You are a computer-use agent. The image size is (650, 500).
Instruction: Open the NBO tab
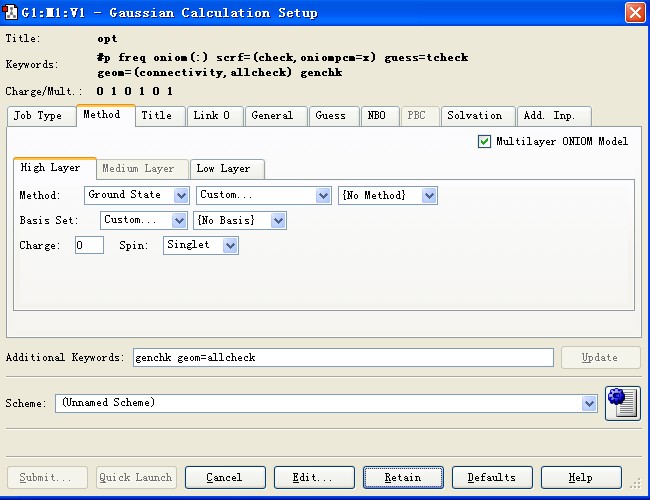pos(380,116)
